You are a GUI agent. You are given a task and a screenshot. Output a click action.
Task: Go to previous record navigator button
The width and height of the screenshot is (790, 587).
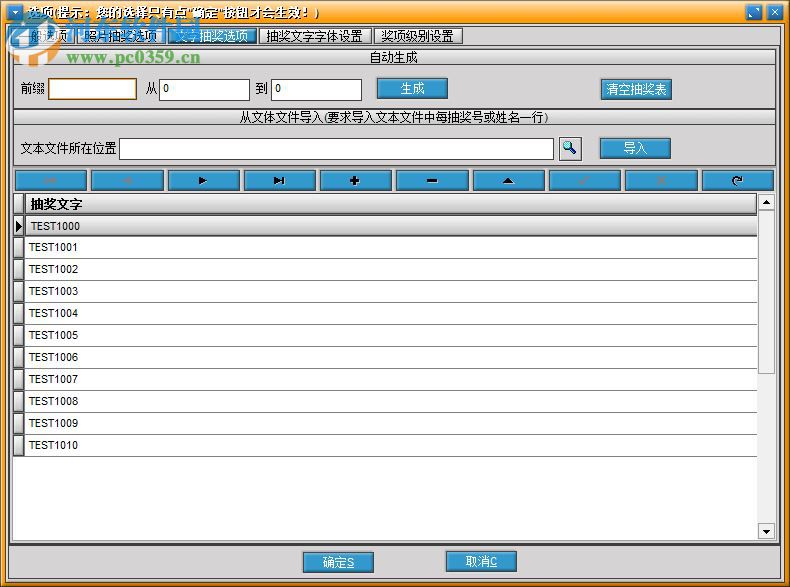click(x=127, y=180)
